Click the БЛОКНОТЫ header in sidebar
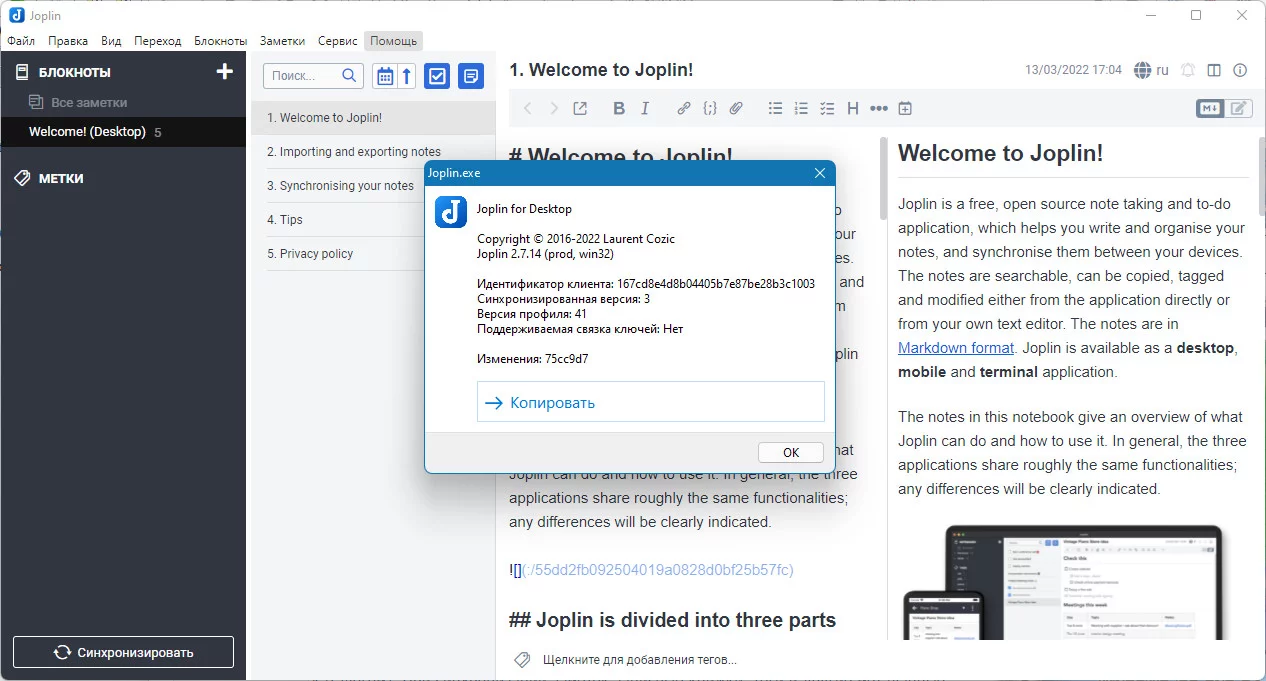 (75, 72)
